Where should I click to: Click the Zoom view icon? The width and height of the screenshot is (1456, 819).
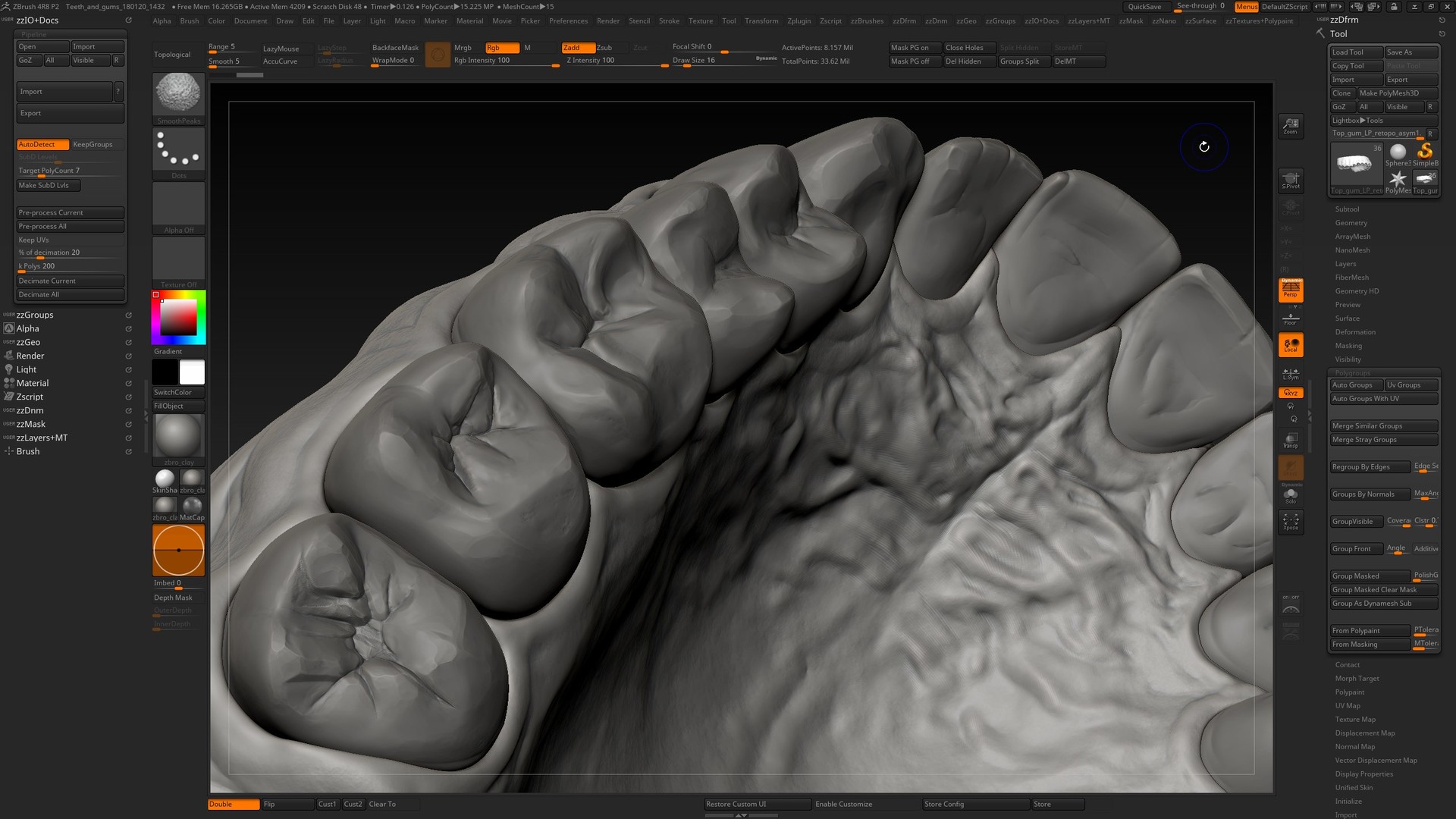click(1291, 126)
